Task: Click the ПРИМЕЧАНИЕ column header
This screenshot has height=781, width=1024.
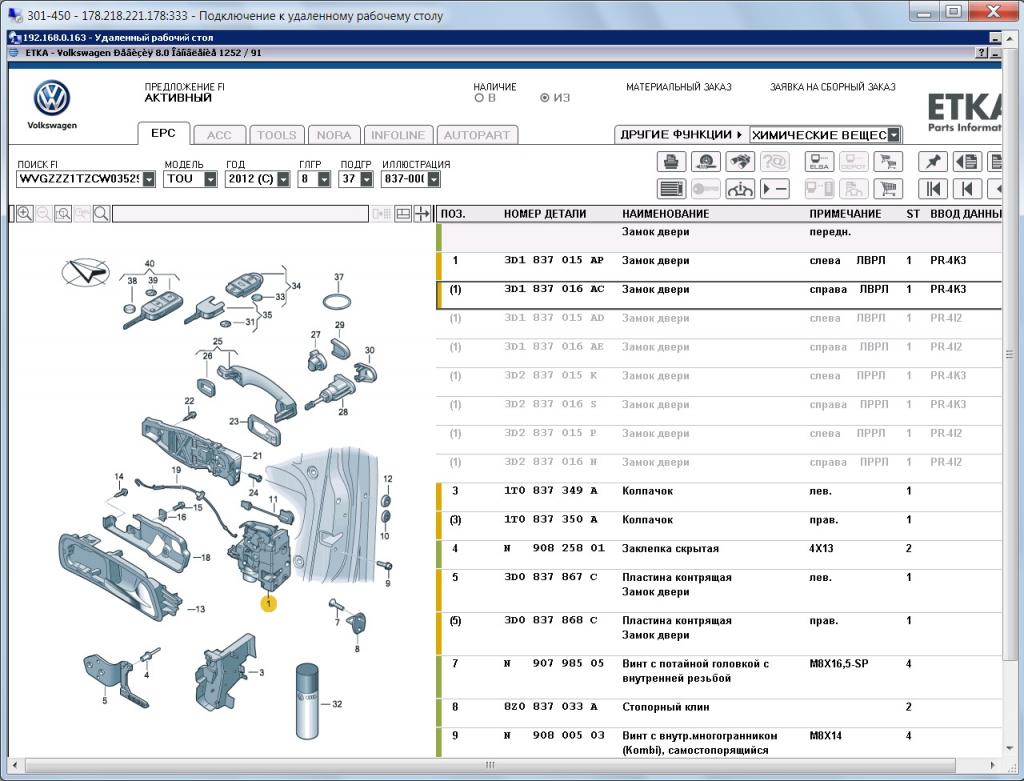Action: tap(845, 214)
